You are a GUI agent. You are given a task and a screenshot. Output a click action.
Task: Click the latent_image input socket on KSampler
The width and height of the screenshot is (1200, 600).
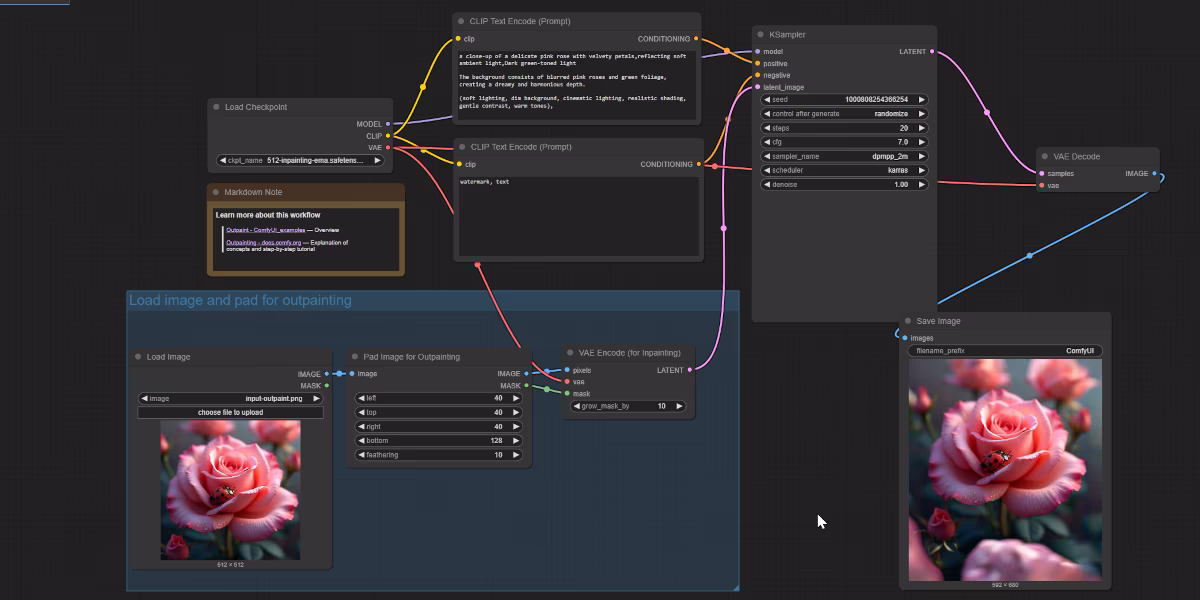tap(757, 87)
